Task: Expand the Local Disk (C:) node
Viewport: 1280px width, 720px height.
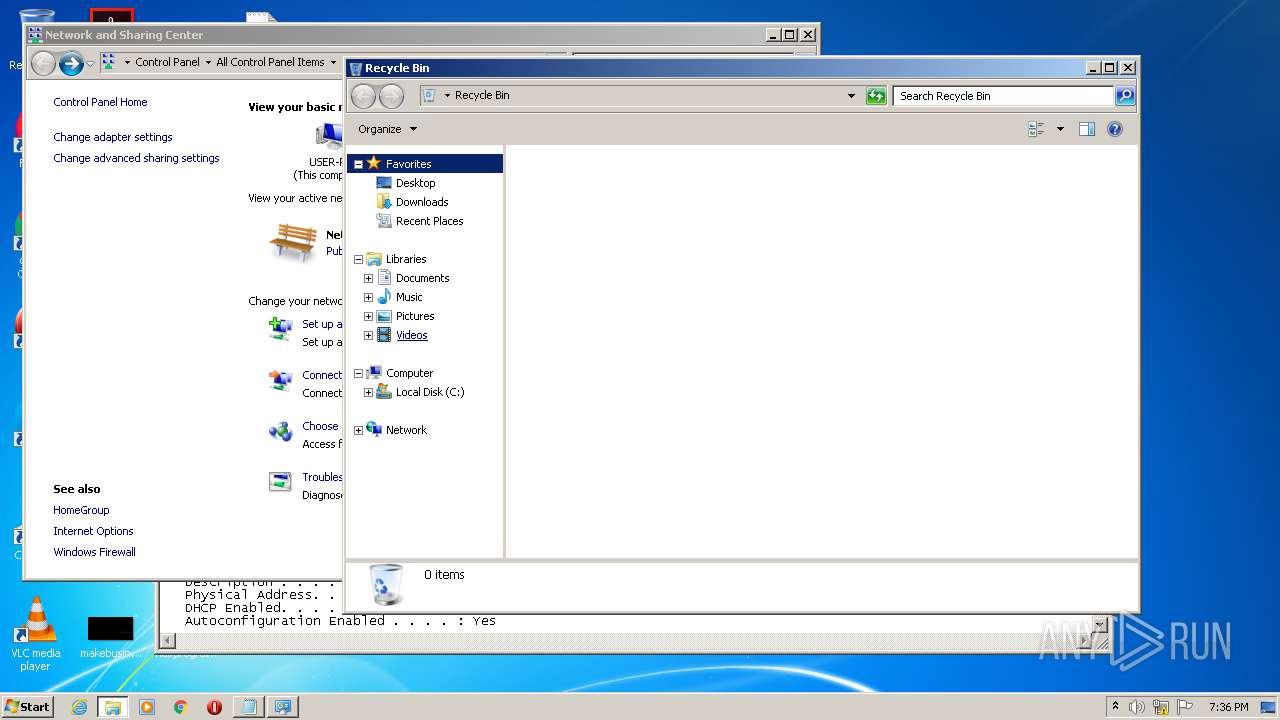Action: [368, 392]
